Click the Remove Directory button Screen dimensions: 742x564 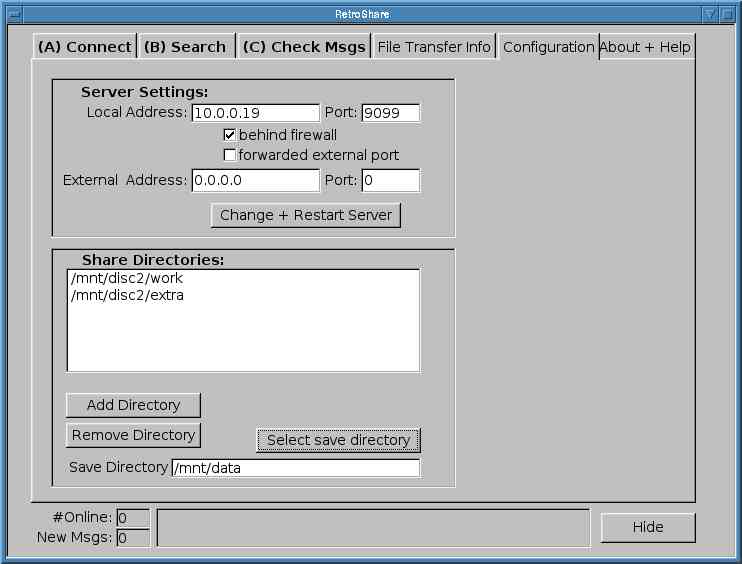(x=133, y=435)
